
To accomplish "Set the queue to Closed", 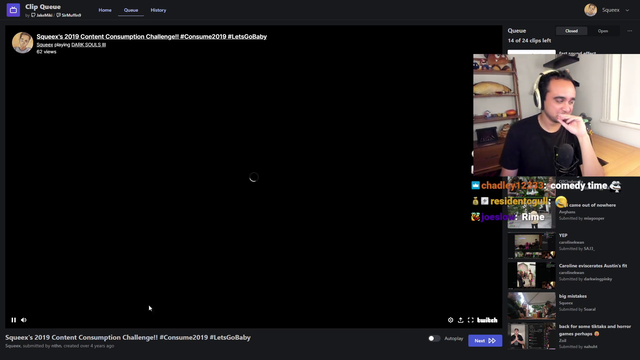I will coord(571,31).
